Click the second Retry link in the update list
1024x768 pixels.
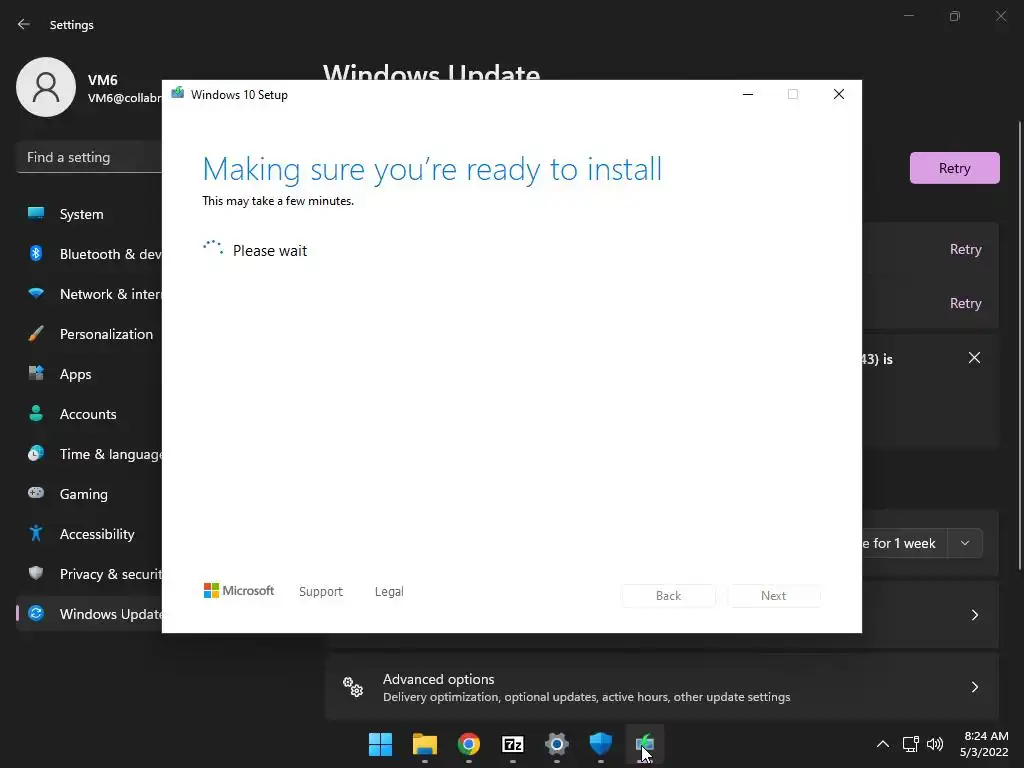[965, 303]
